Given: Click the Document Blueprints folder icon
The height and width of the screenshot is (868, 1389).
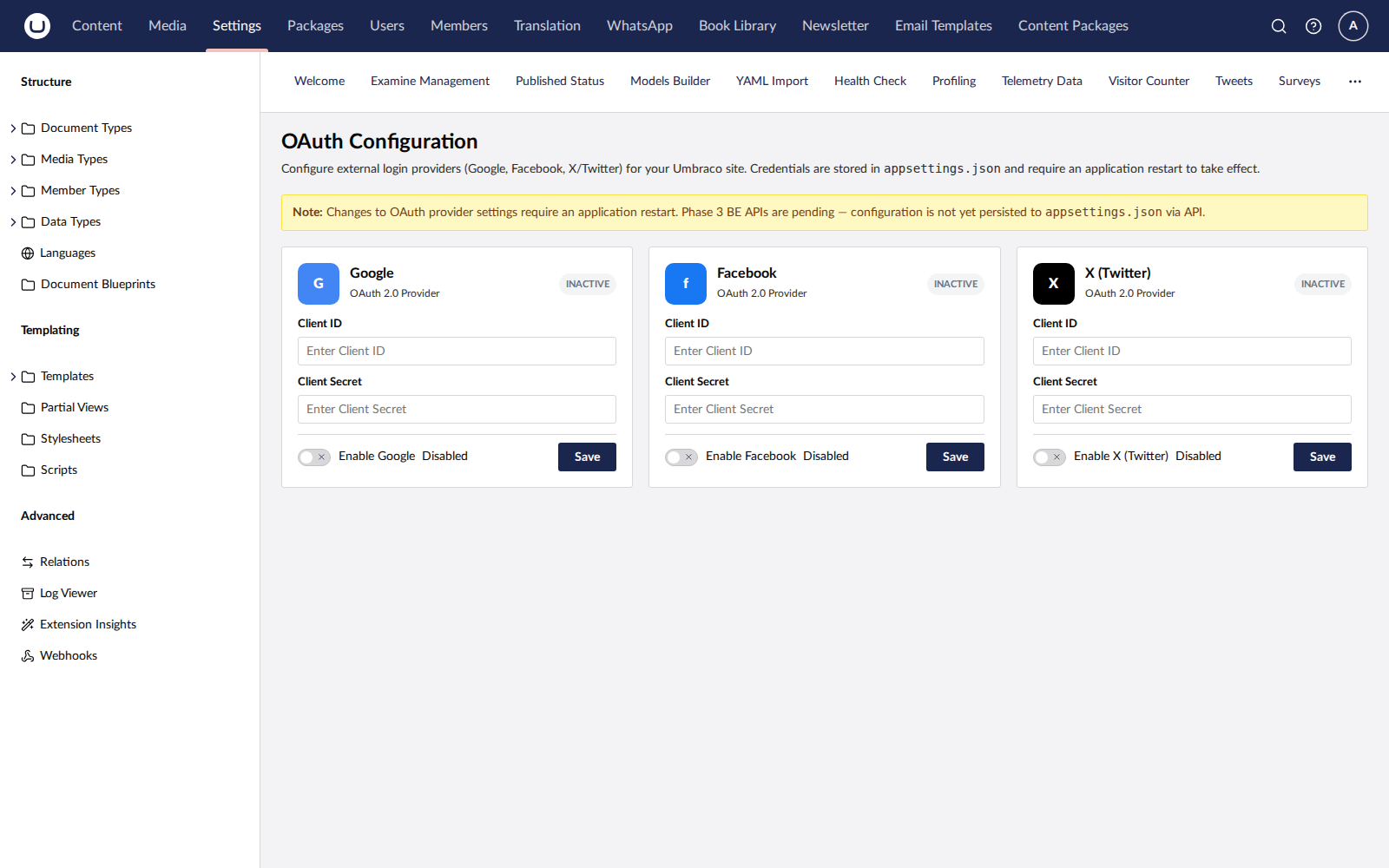Looking at the screenshot, I should click(28, 285).
